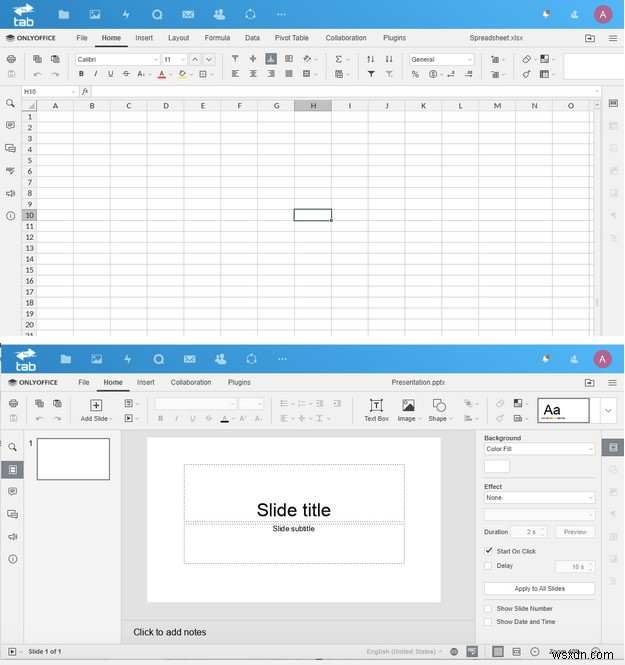Click the notification bell in the top blue bar

(x=546, y=14)
